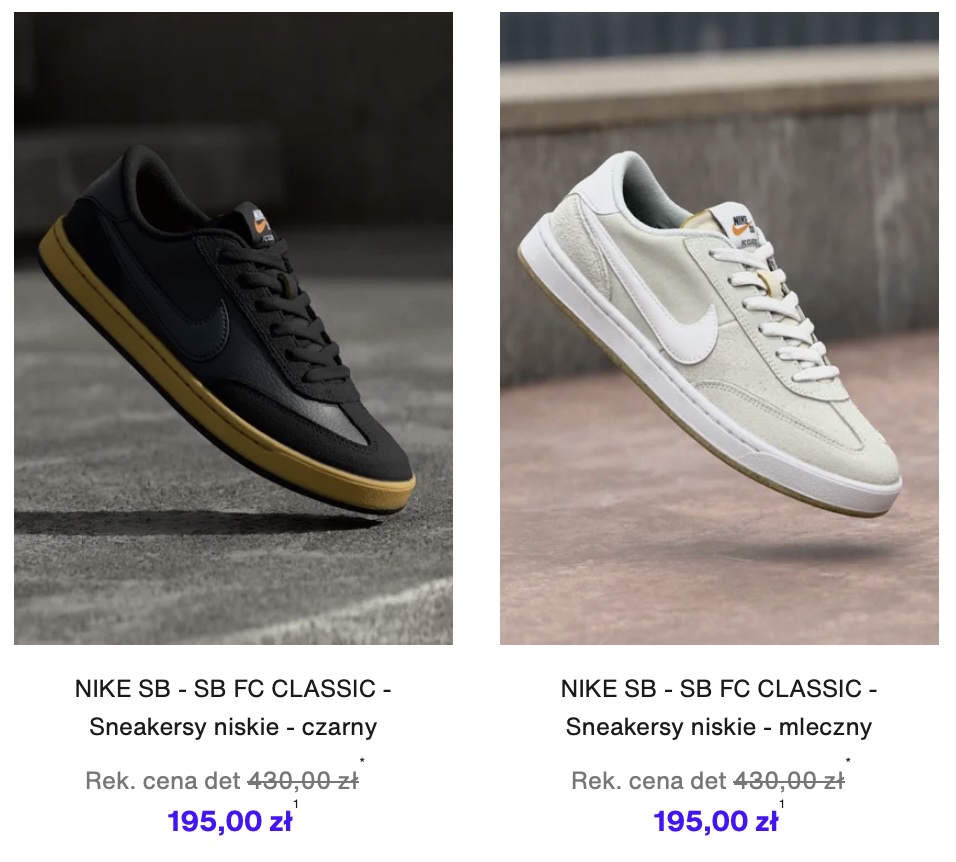Click the Nike SB tongue label on white shoe

pos(743,225)
